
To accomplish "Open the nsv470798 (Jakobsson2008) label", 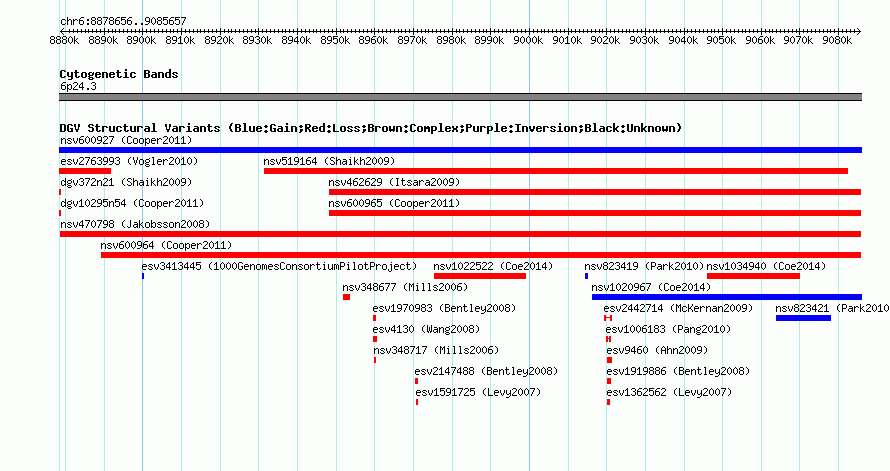I will [x=135, y=224].
